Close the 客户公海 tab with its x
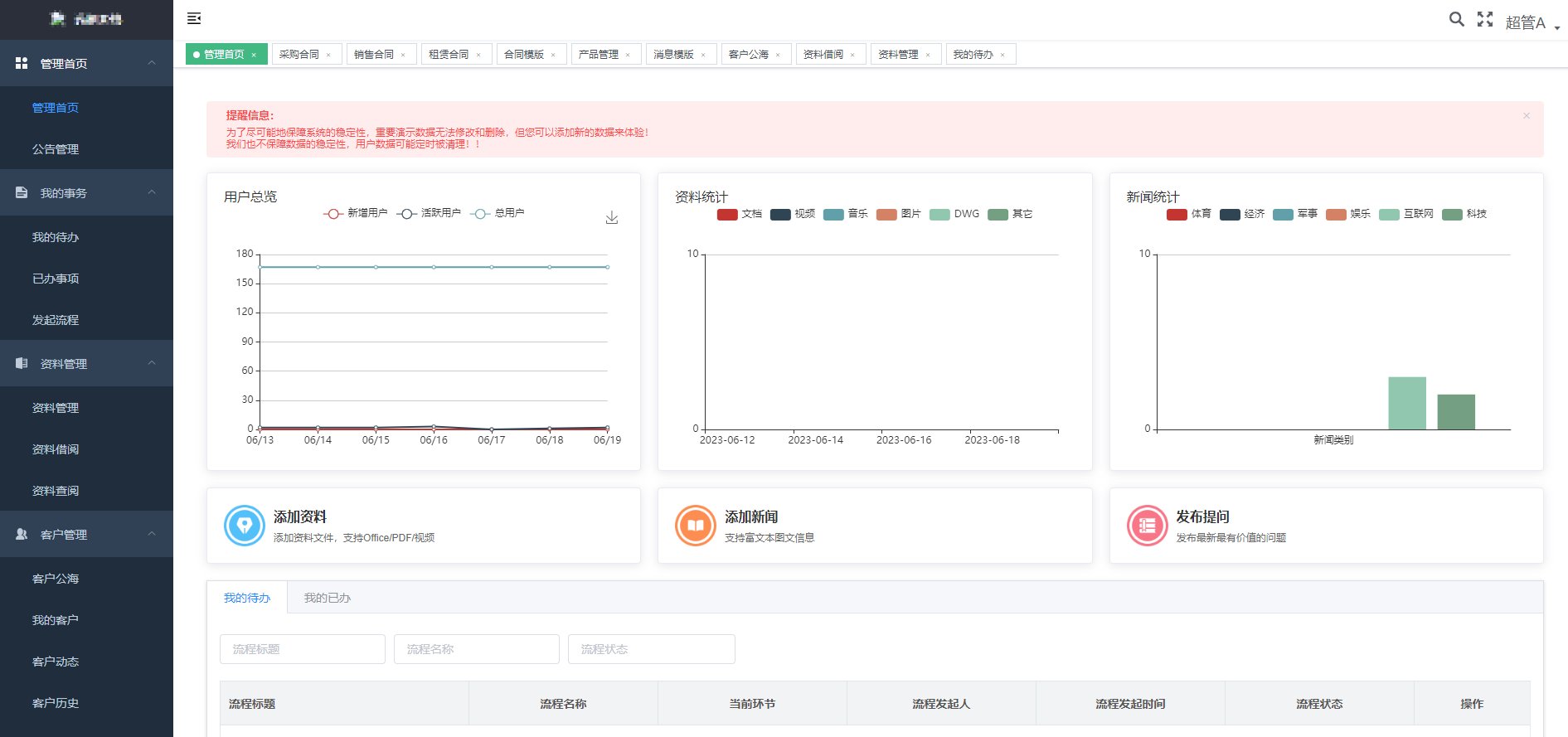This screenshot has height=737, width=1568. 778,55
